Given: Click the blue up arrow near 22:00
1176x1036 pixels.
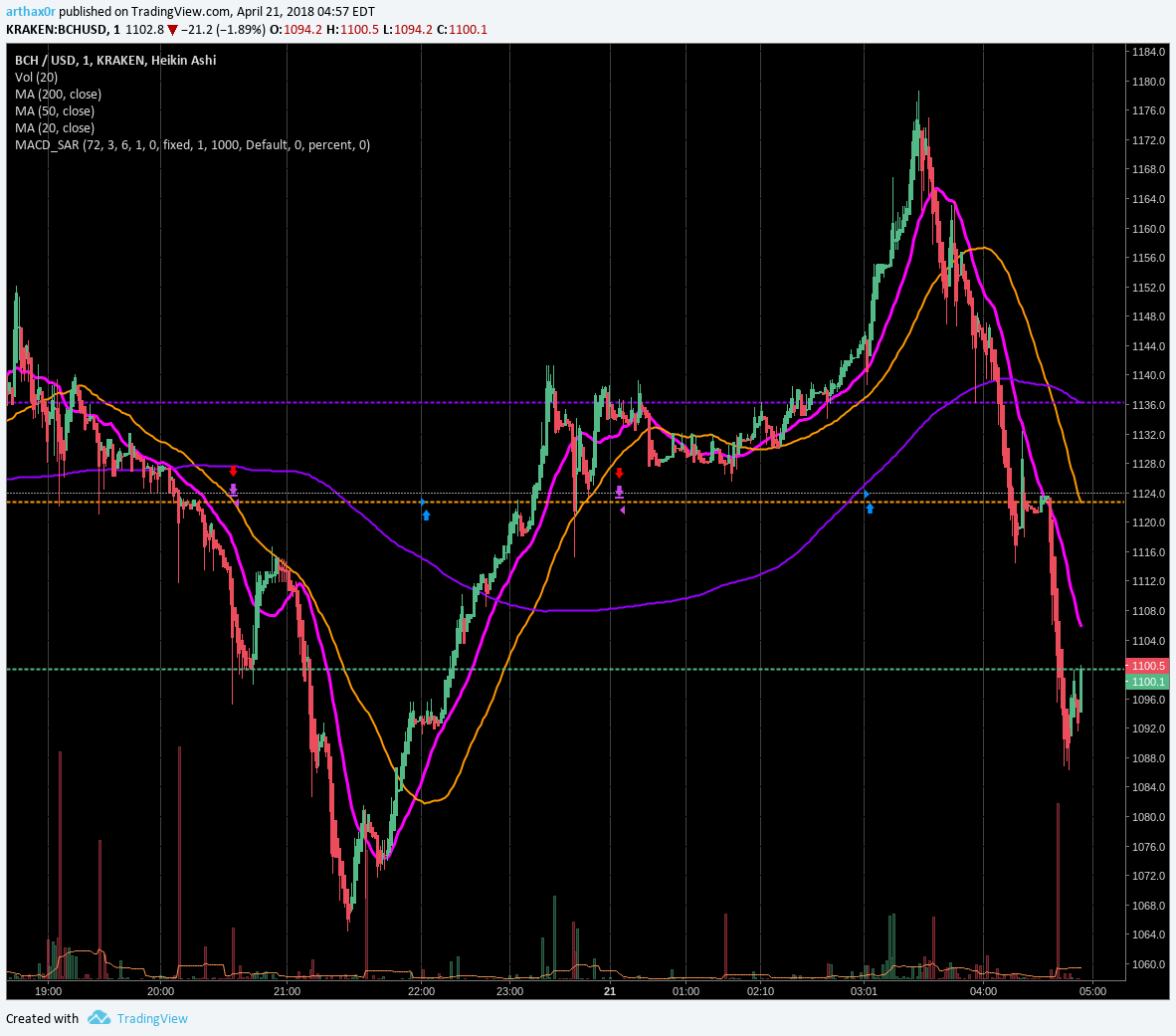Looking at the screenshot, I should tap(426, 516).
